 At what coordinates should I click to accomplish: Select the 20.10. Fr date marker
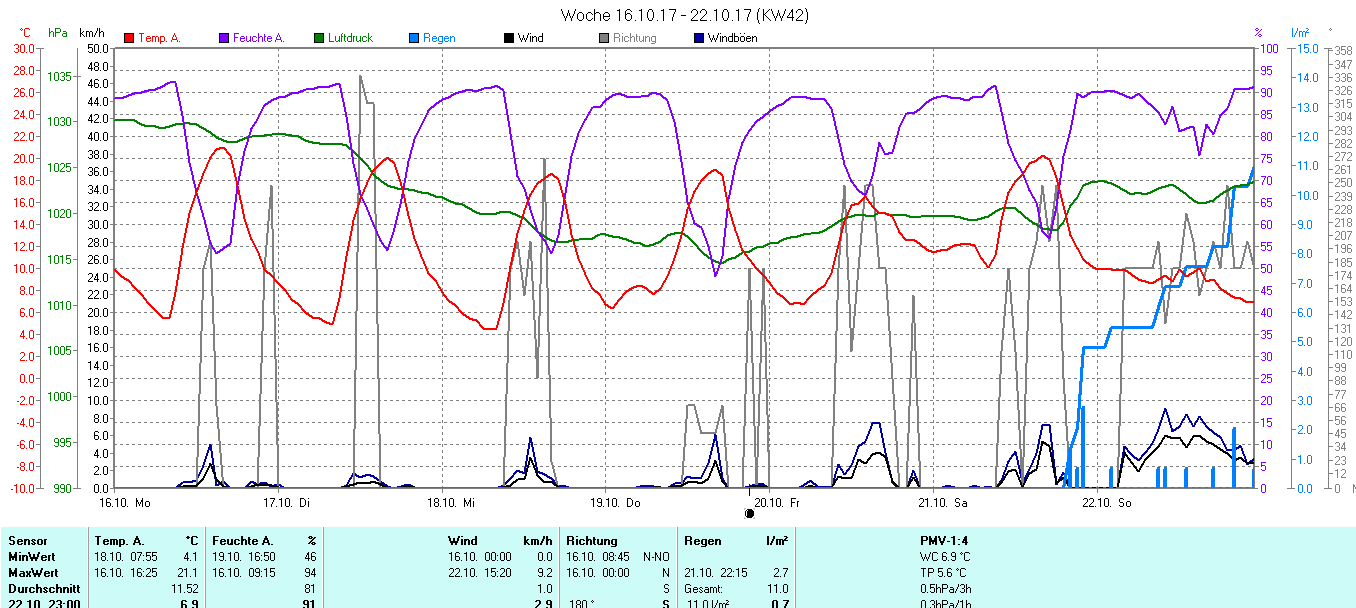[x=778, y=502]
